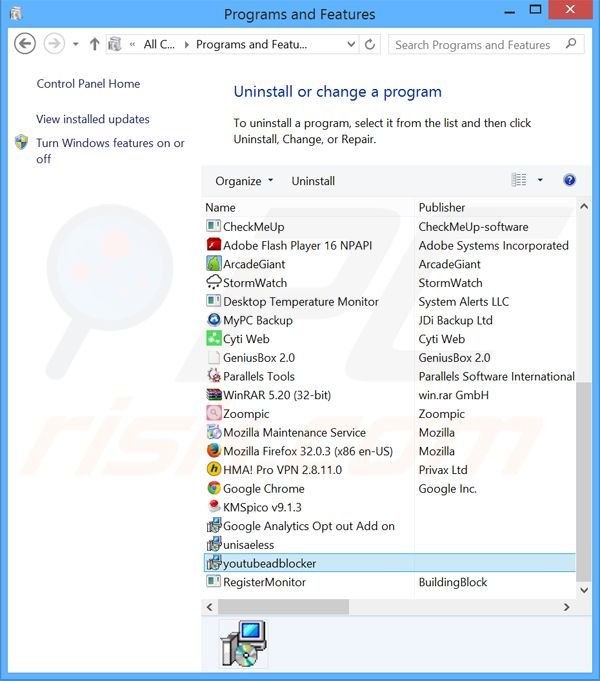Click the Adobe Flash Player icon
The width and height of the screenshot is (600, 681).
tap(213, 245)
